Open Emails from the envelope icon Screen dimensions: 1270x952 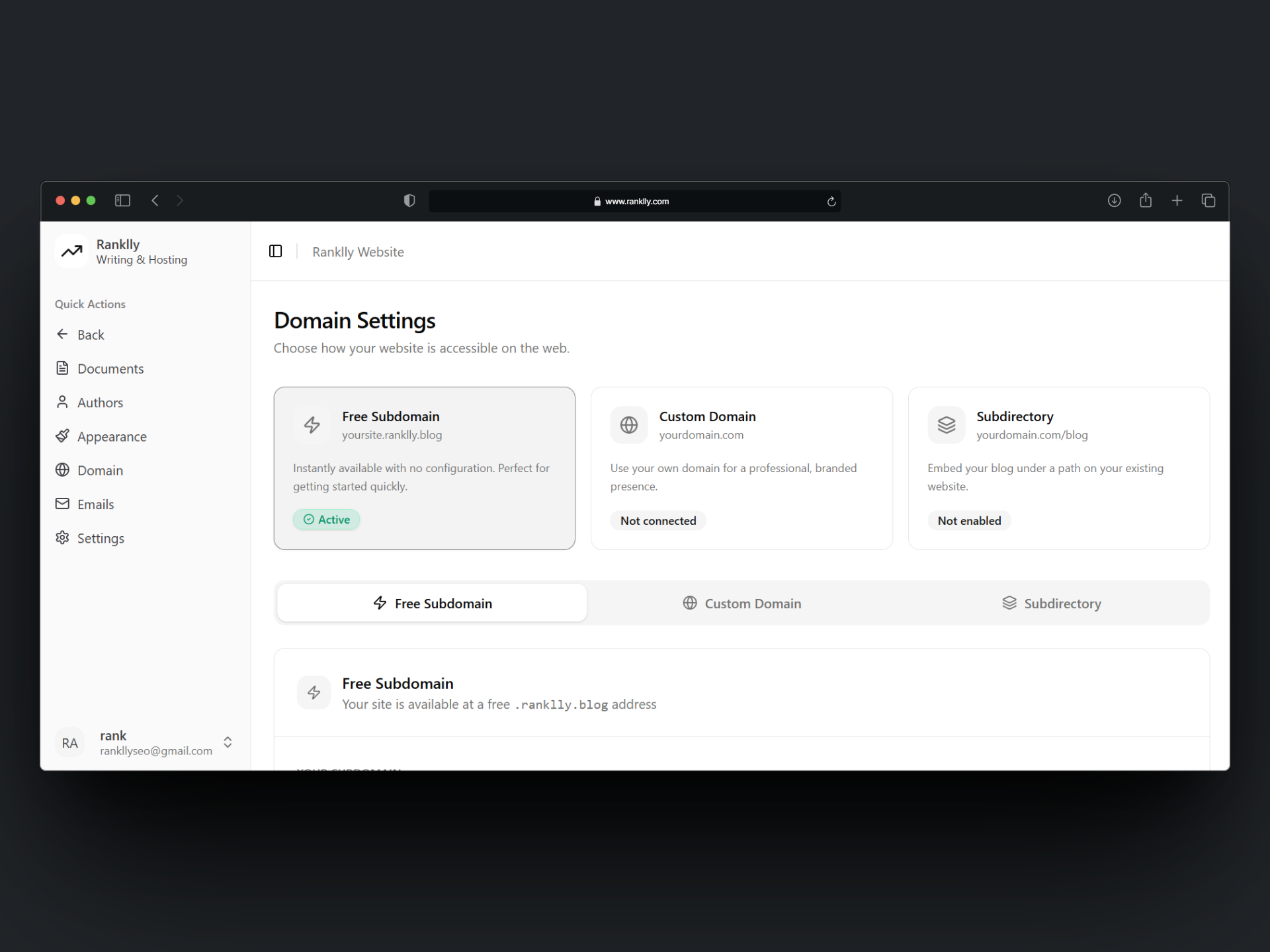point(62,504)
